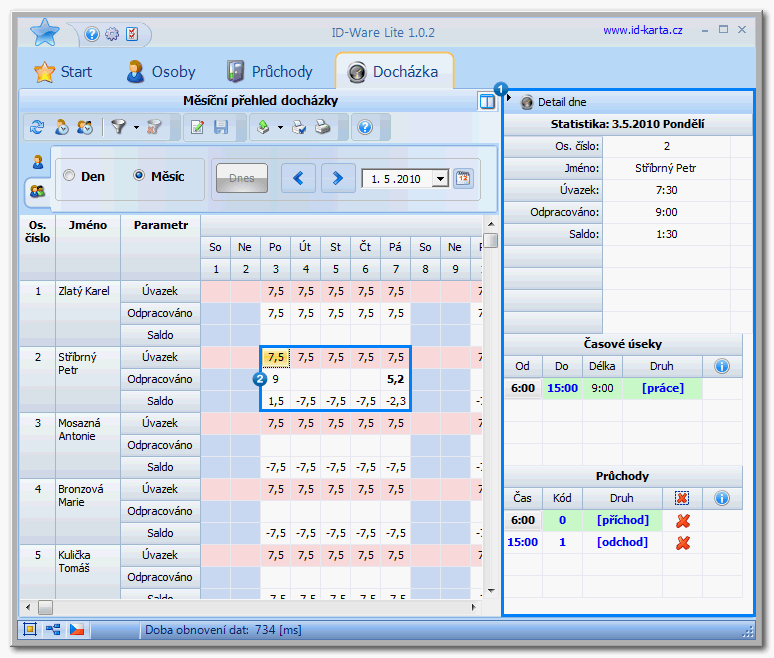The height and width of the screenshot is (658, 774).
Task: Collapse the Detail dne panel arrow
Action: [x=509, y=98]
